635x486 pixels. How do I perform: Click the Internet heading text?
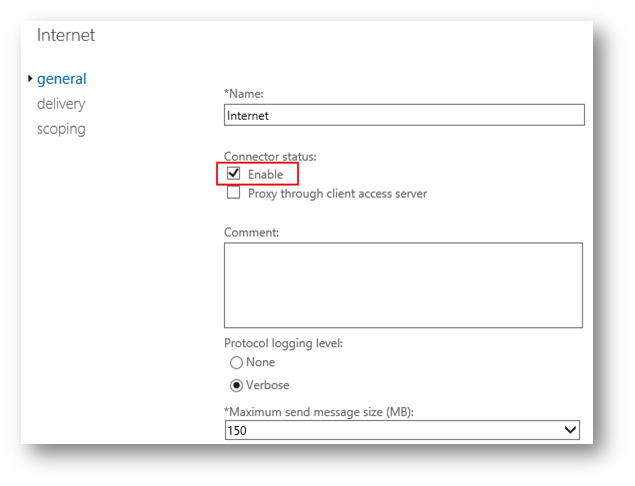click(66, 35)
